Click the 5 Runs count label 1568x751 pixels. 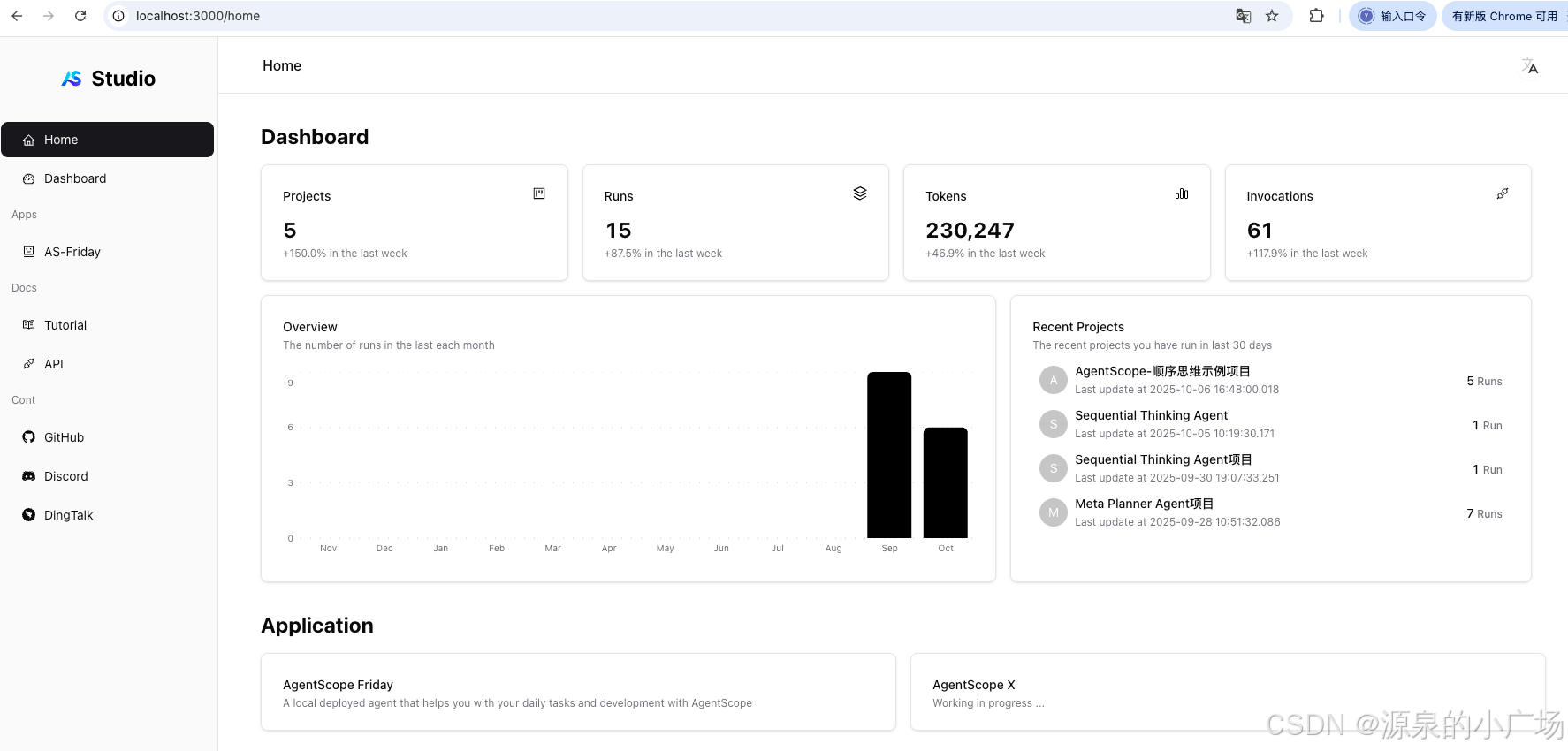pyautogui.click(x=1484, y=381)
